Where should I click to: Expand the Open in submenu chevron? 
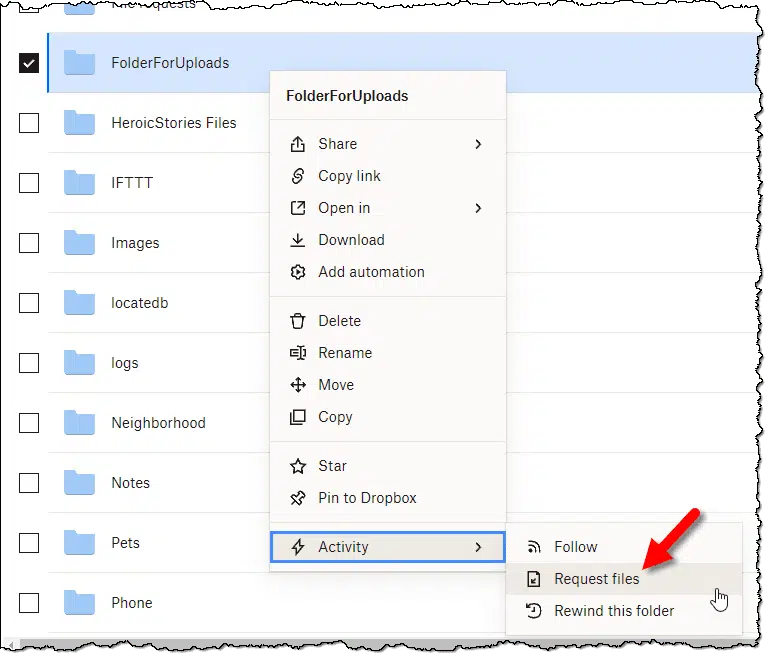(x=479, y=209)
